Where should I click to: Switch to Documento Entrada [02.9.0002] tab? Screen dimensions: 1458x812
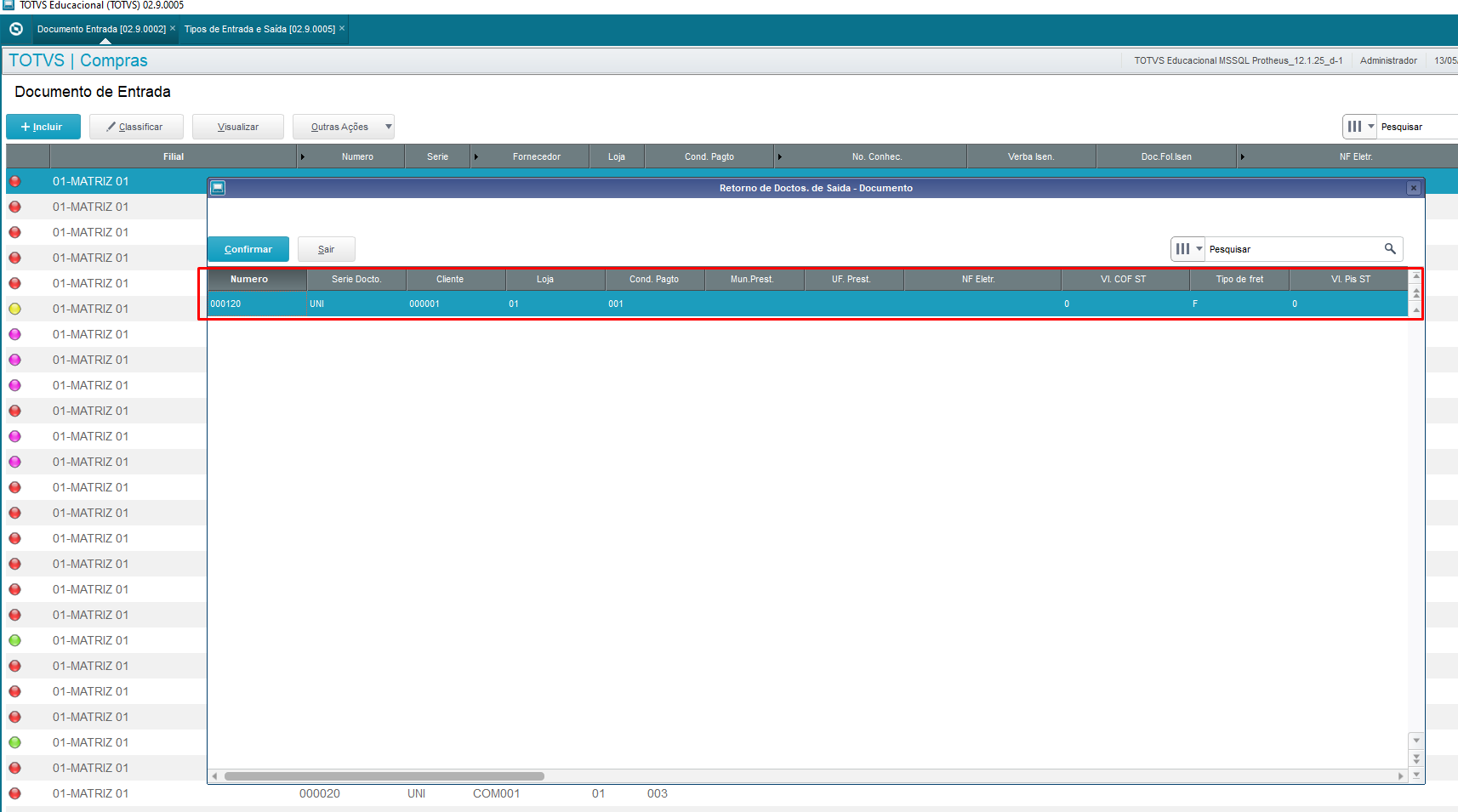101,29
